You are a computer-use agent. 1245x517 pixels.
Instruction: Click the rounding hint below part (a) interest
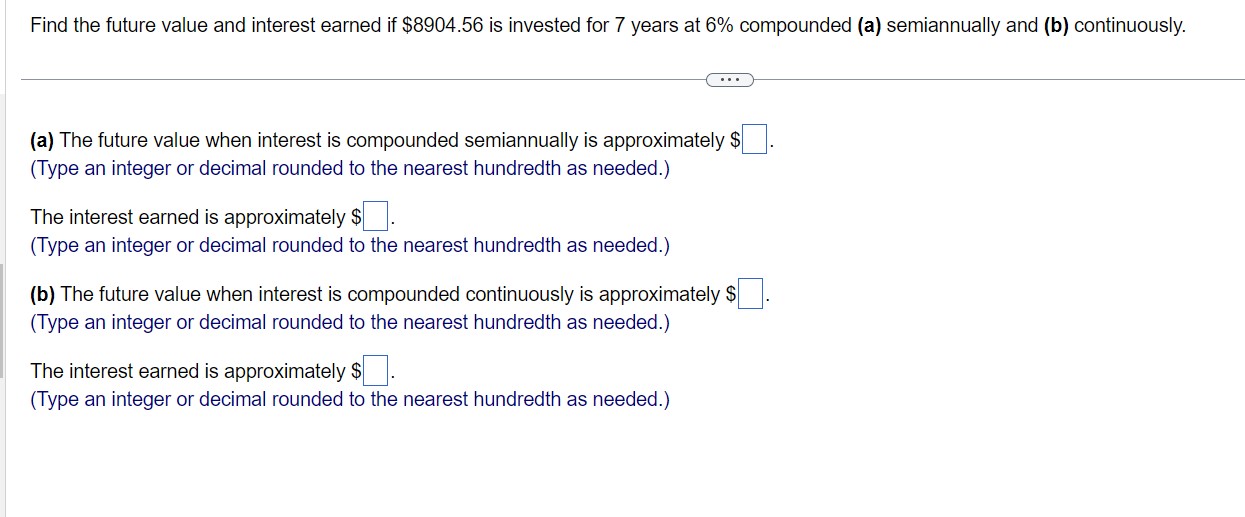(x=350, y=246)
